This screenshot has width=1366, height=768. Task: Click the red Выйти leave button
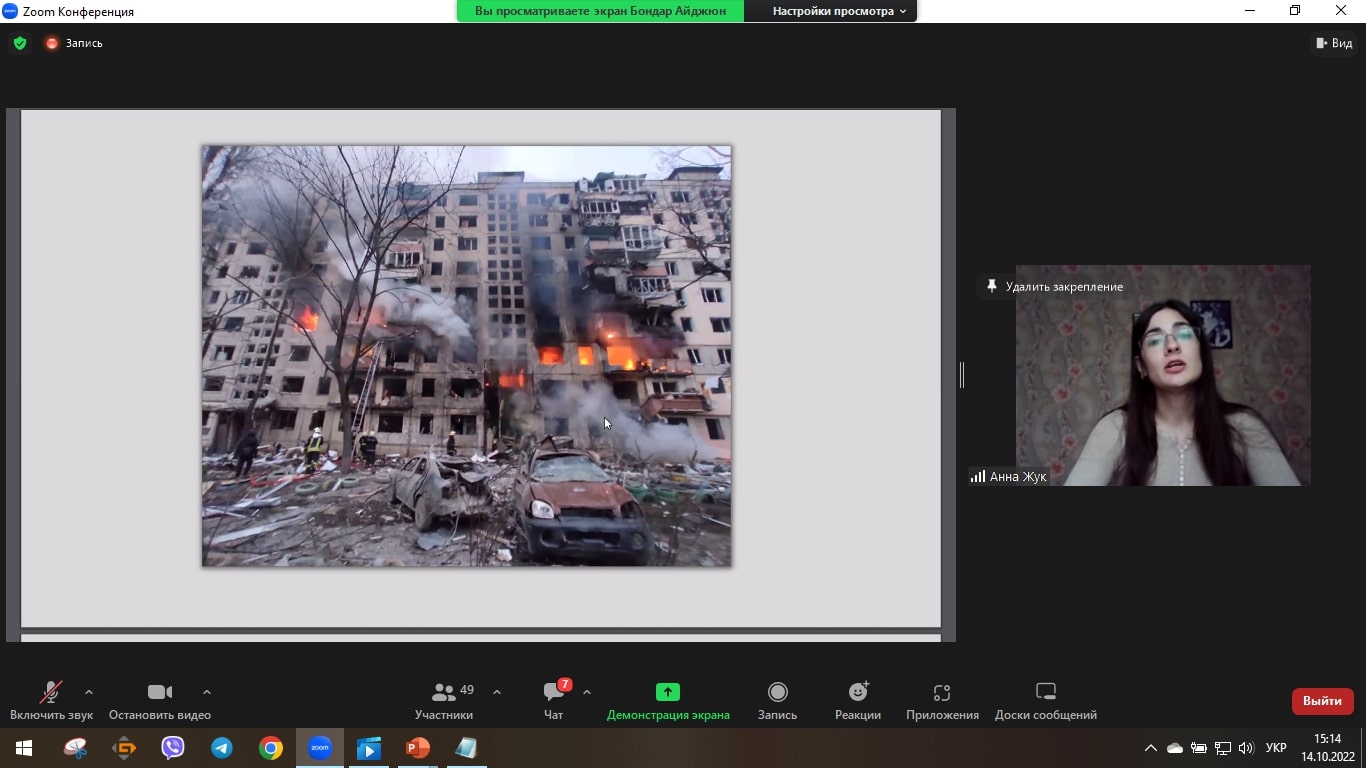pyautogui.click(x=1322, y=701)
